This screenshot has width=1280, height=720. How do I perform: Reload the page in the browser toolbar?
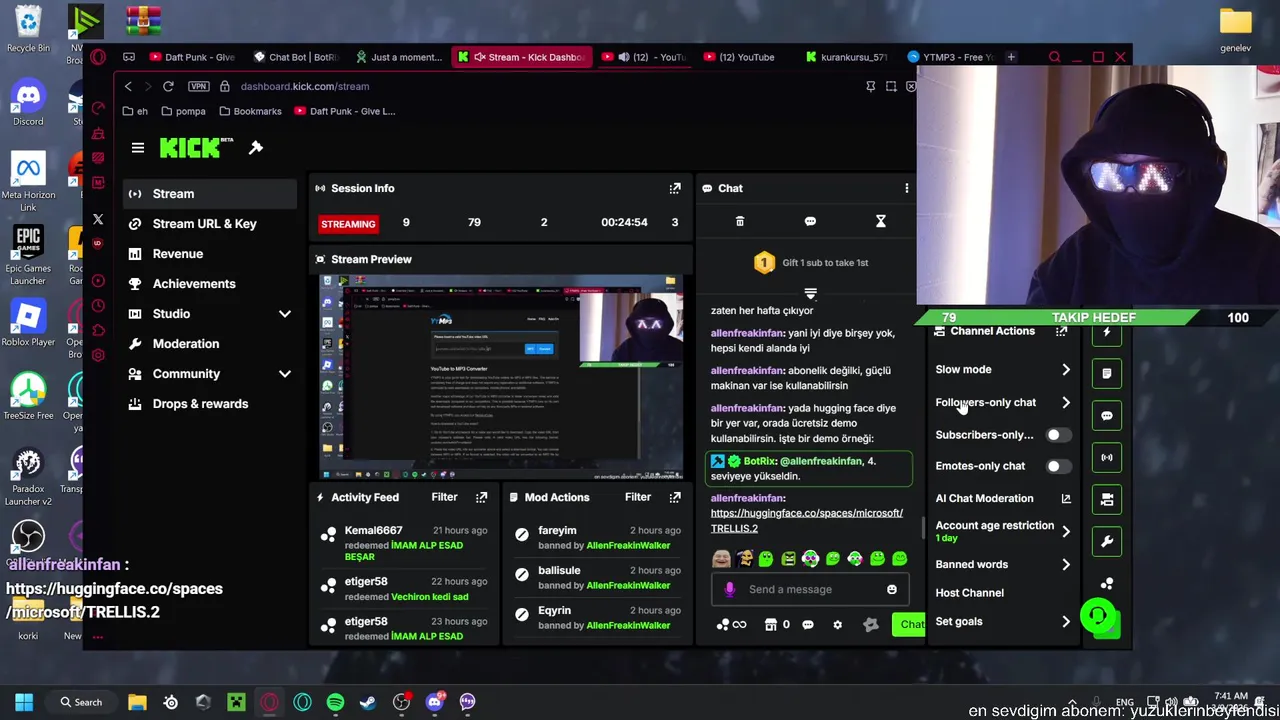tap(168, 86)
